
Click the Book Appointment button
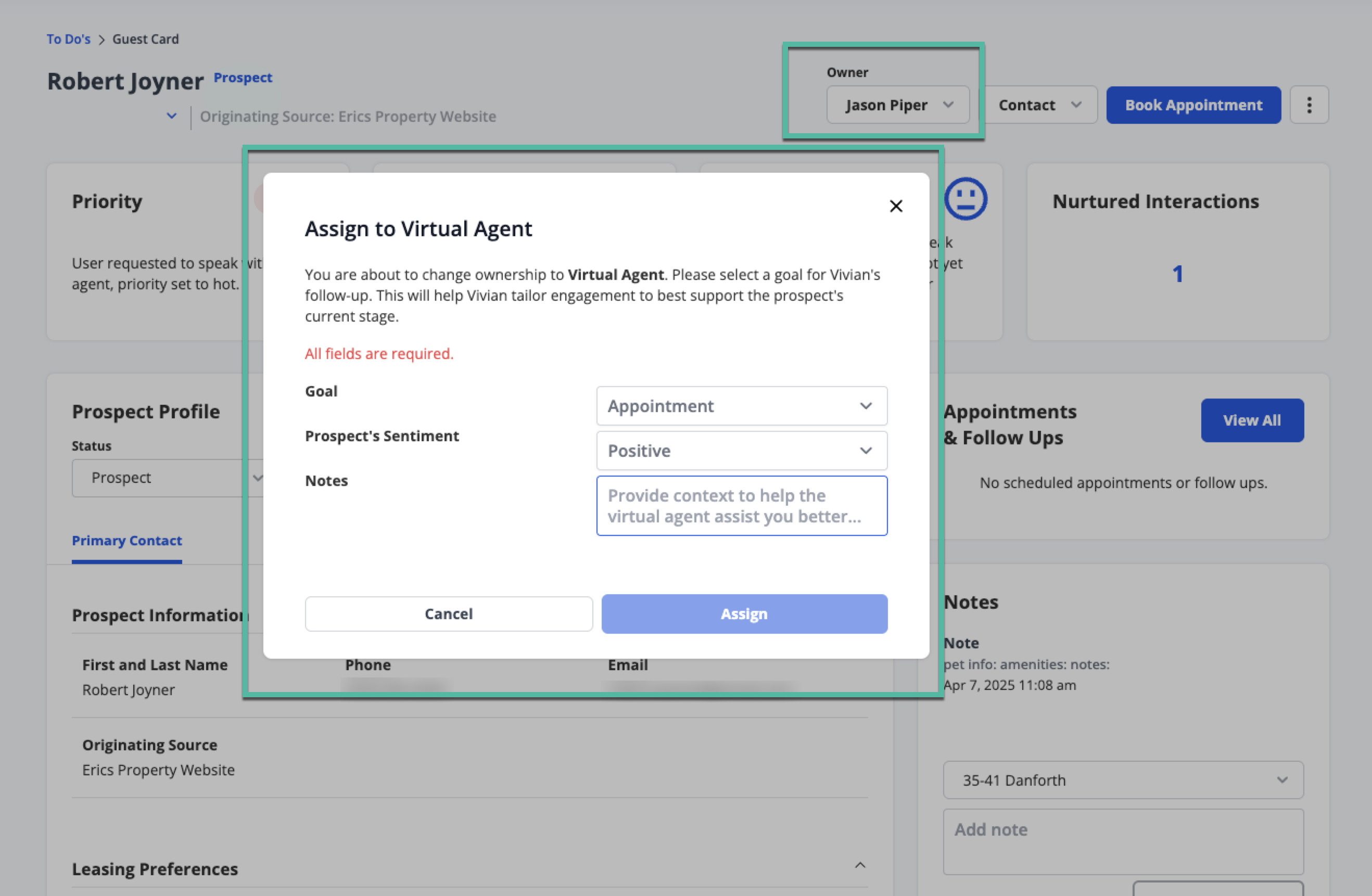click(1193, 105)
